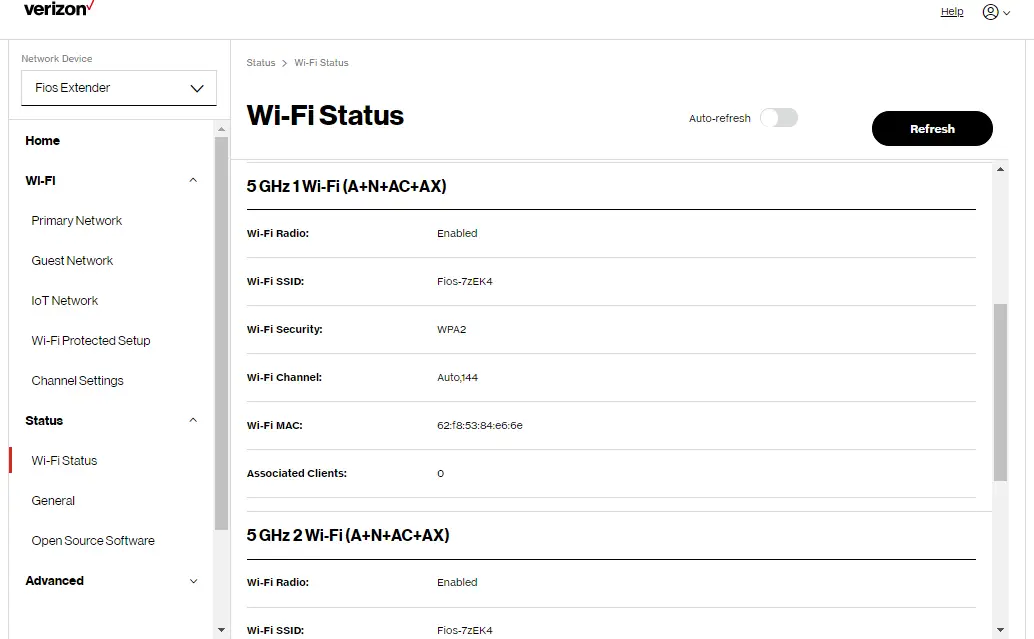Open the Help link
Image resolution: width=1034 pixels, height=639 pixels.
coord(951,11)
